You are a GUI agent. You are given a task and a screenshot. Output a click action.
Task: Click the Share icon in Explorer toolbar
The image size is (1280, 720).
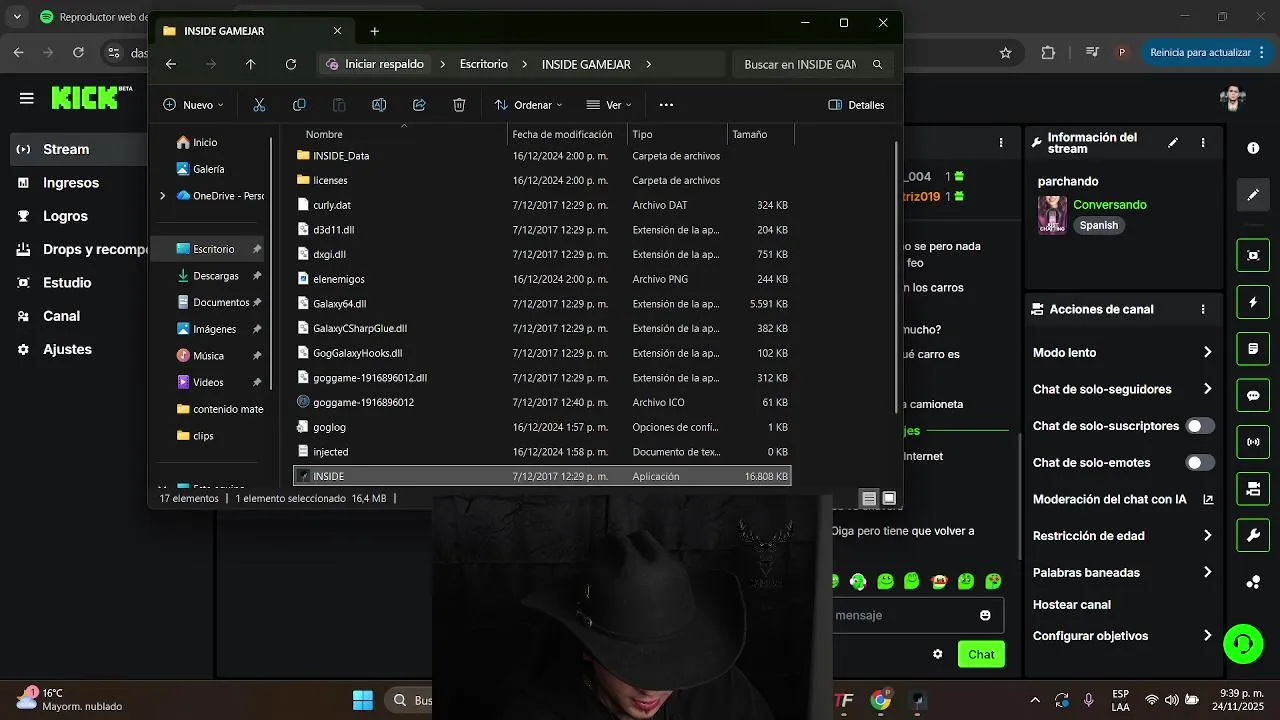click(419, 105)
